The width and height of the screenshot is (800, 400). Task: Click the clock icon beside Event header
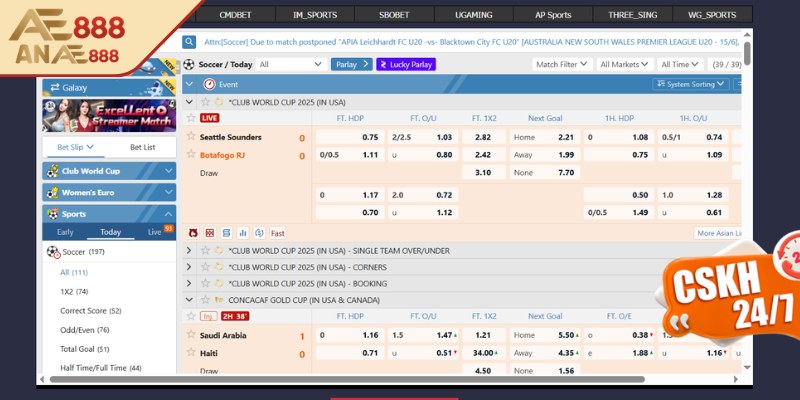[x=208, y=85]
